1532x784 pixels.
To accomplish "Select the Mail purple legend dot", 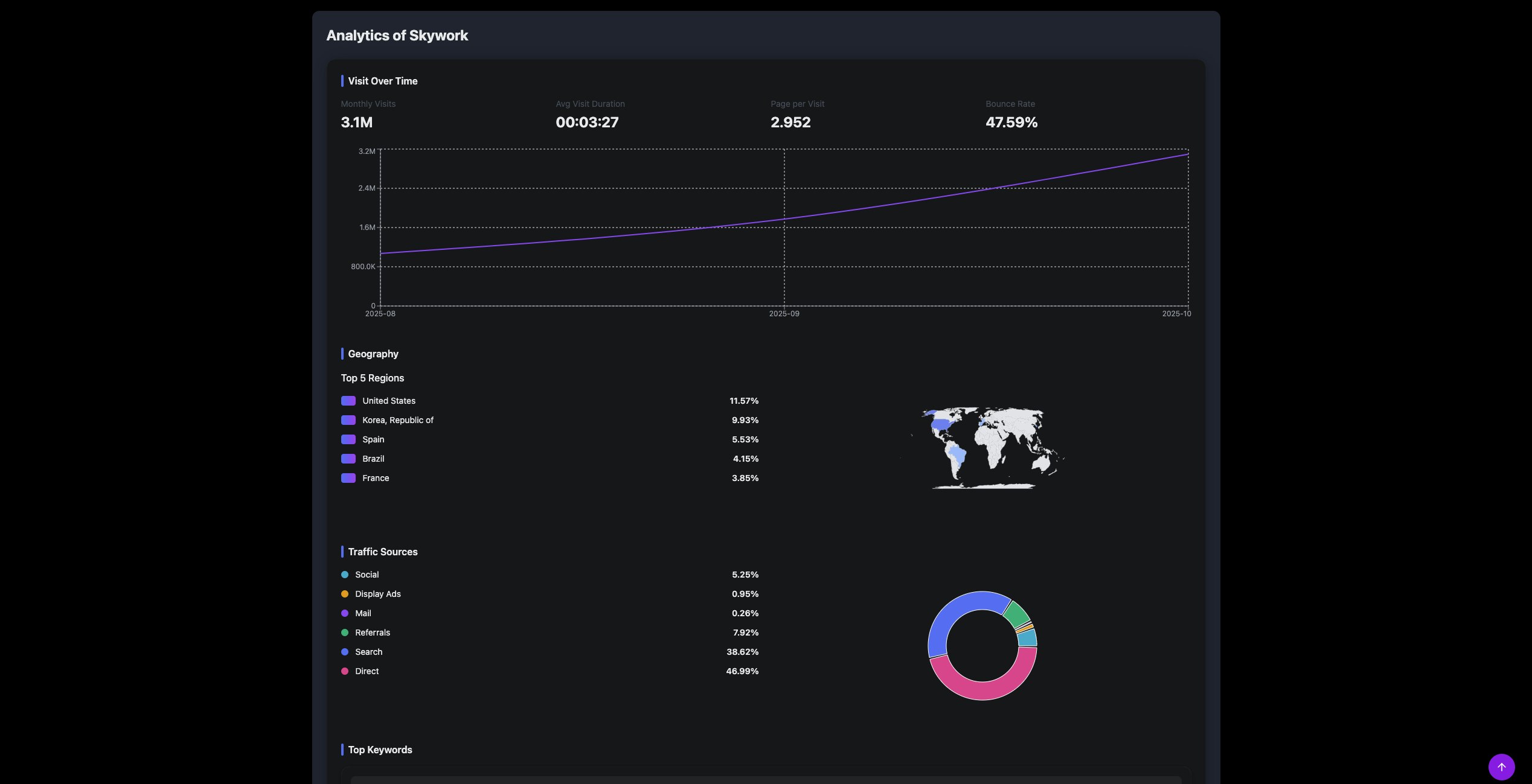I will 345,613.
